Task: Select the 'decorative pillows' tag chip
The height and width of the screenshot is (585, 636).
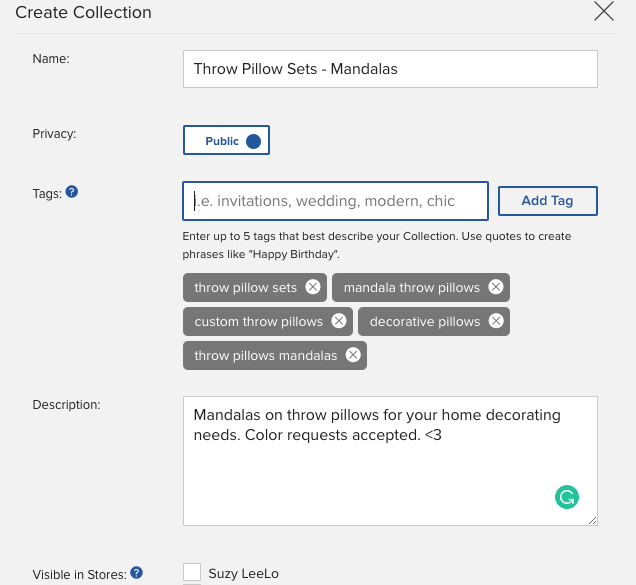Action: coord(424,321)
